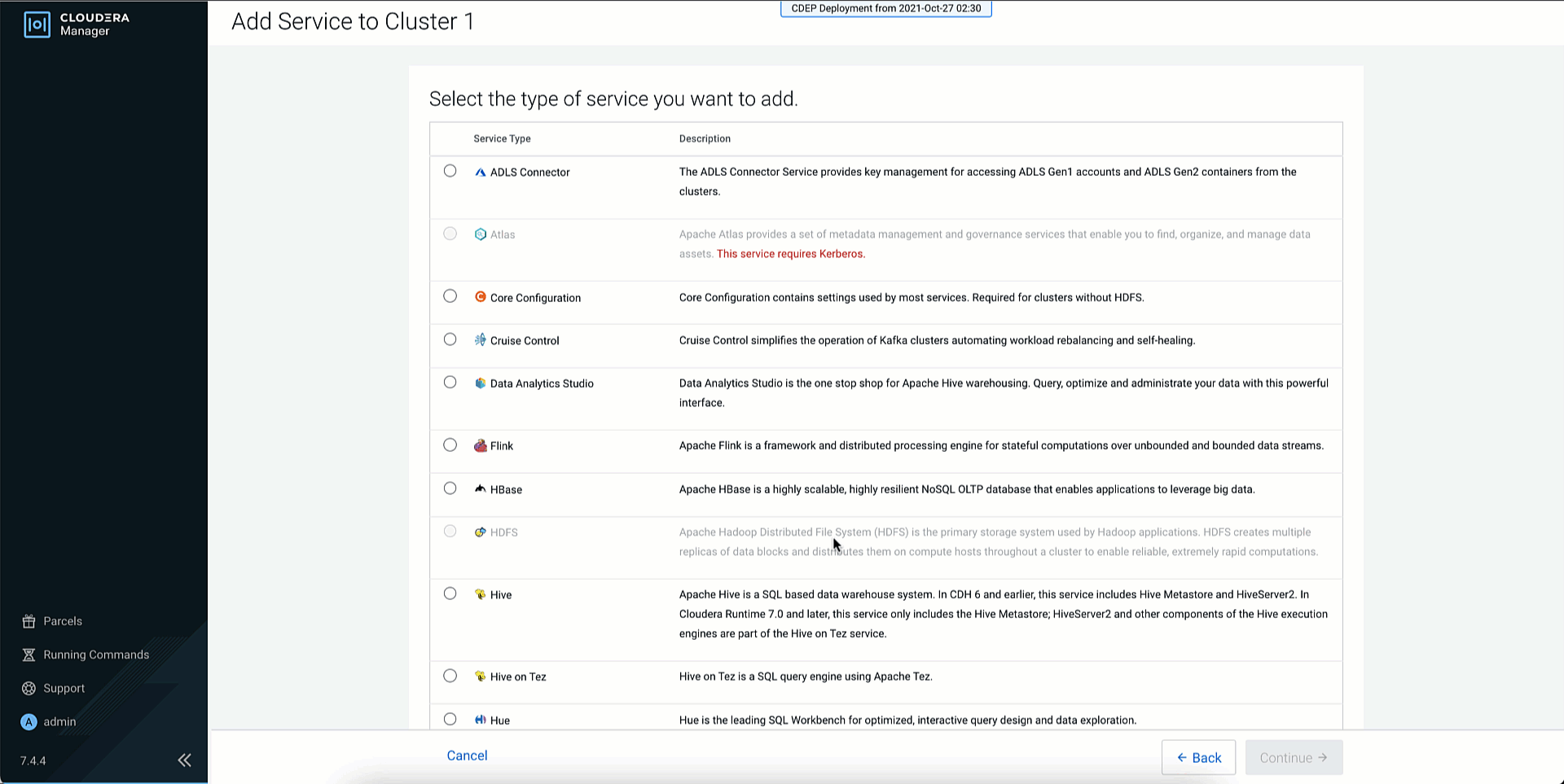Click the HBase orca icon
1564x784 pixels.
point(480,488)
